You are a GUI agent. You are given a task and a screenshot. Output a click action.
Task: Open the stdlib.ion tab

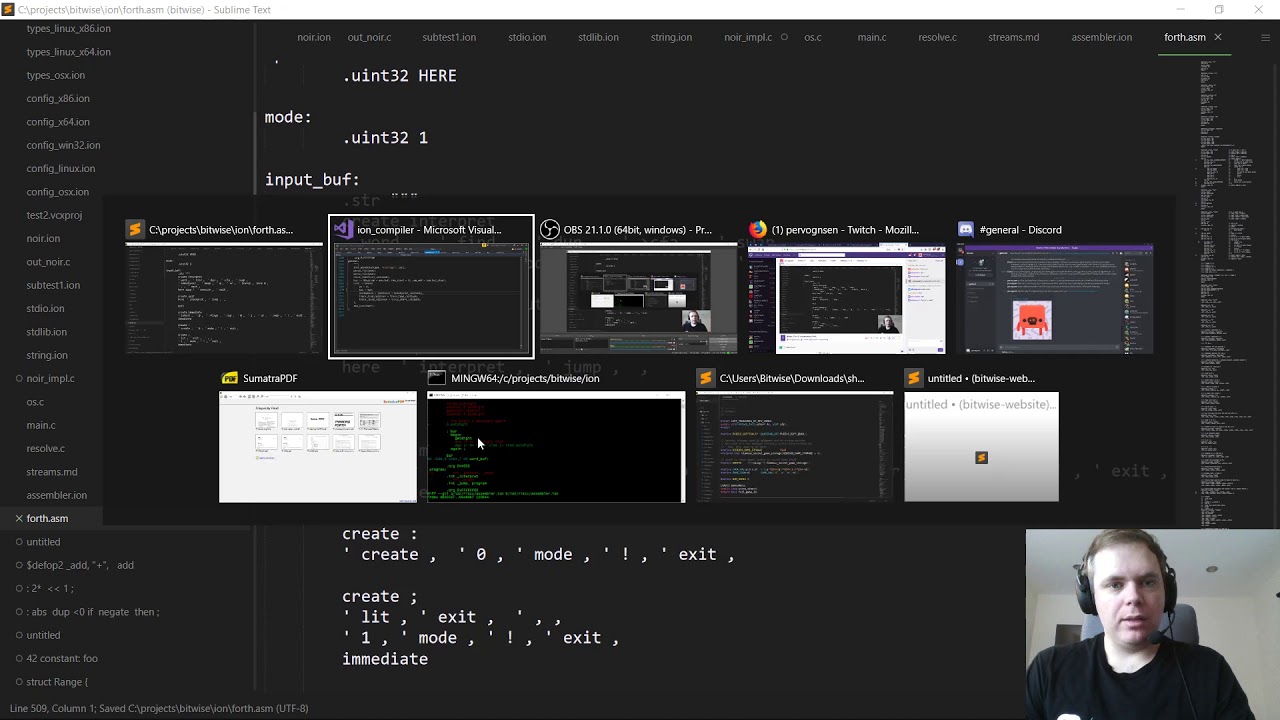[598, 37]
